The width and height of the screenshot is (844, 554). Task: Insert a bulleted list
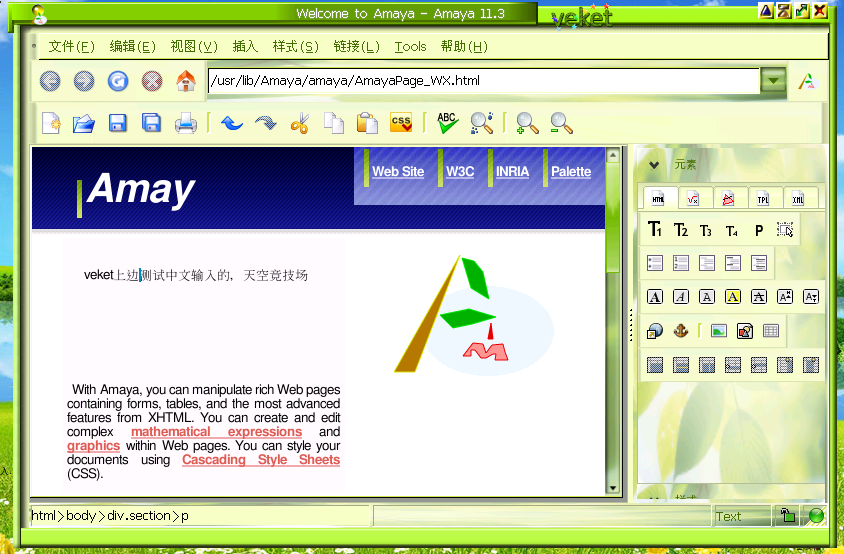[x=655, y=263]
